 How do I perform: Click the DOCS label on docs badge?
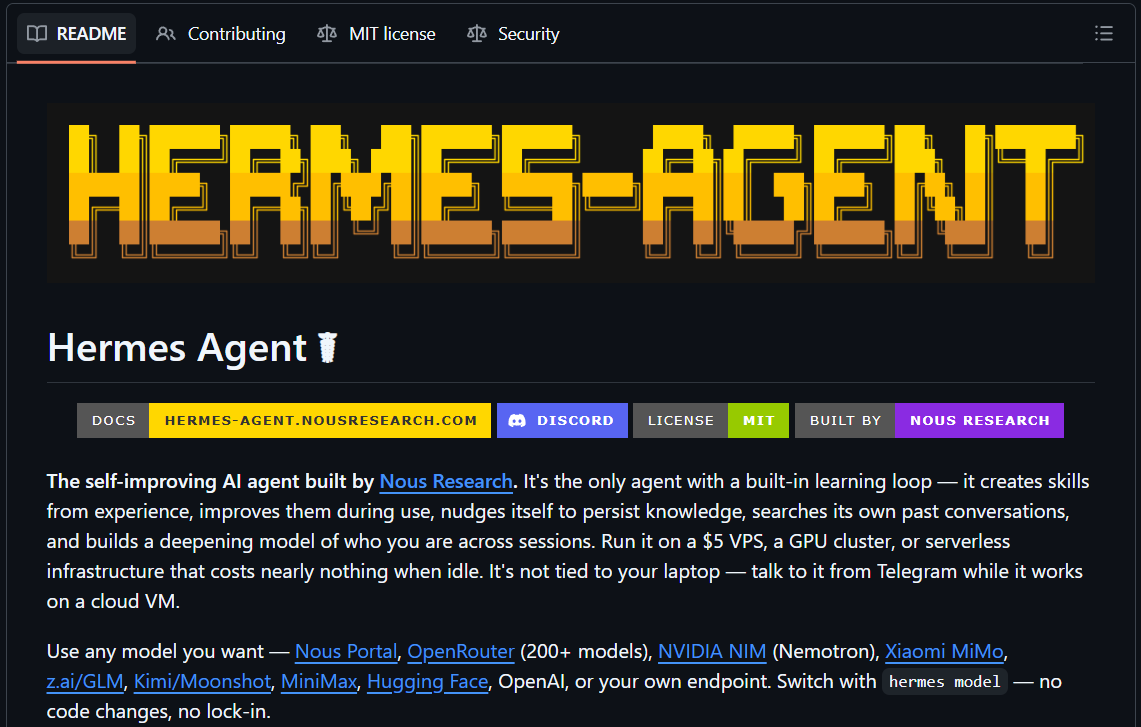point(114,421)
